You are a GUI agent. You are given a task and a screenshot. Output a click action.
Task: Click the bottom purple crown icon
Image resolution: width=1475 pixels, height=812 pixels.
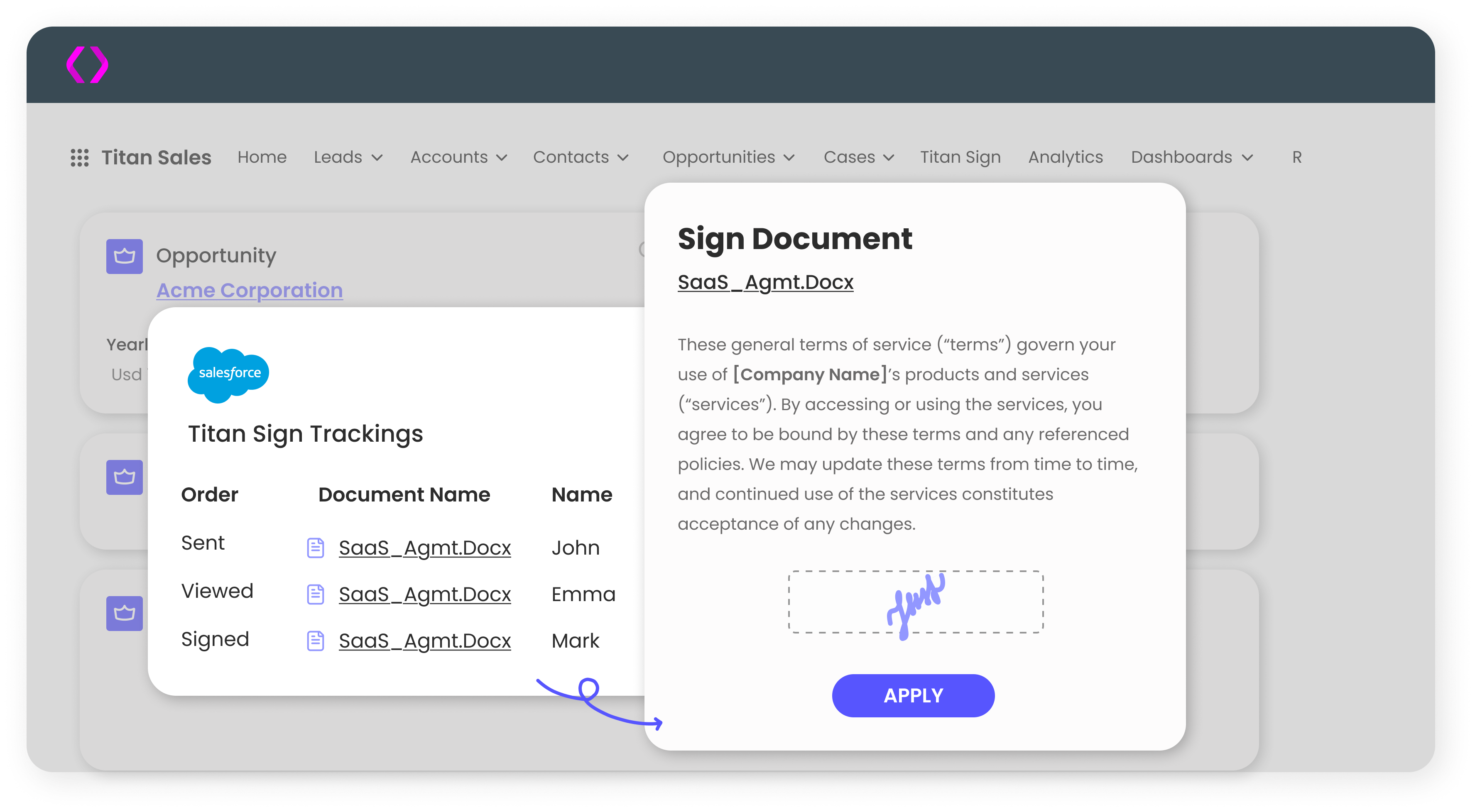pos(124,614)
